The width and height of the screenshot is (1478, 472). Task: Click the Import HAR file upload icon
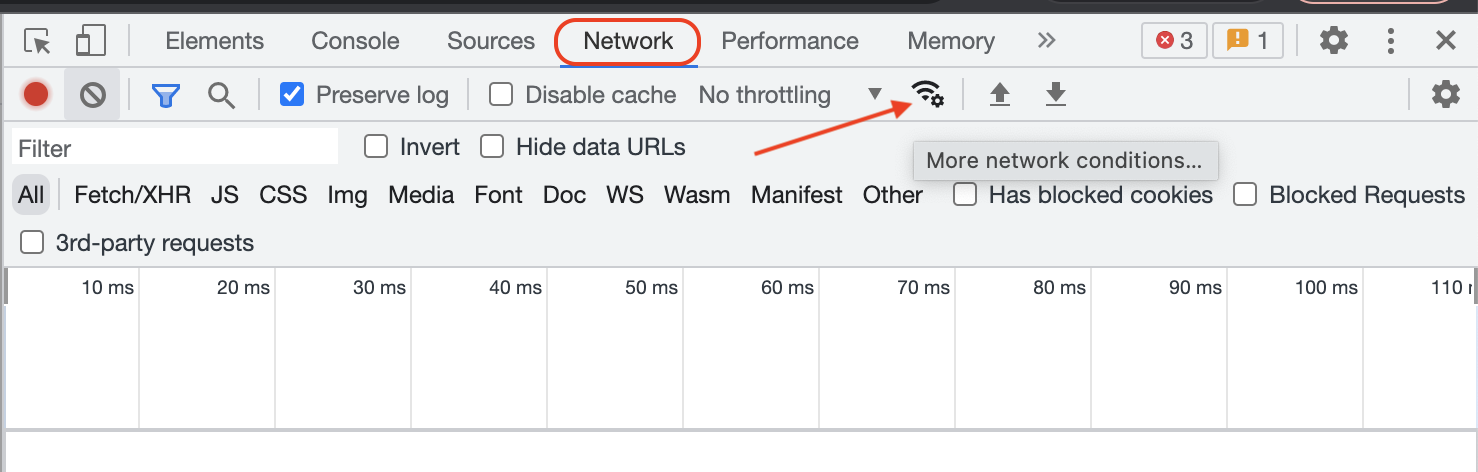(999, 95)
